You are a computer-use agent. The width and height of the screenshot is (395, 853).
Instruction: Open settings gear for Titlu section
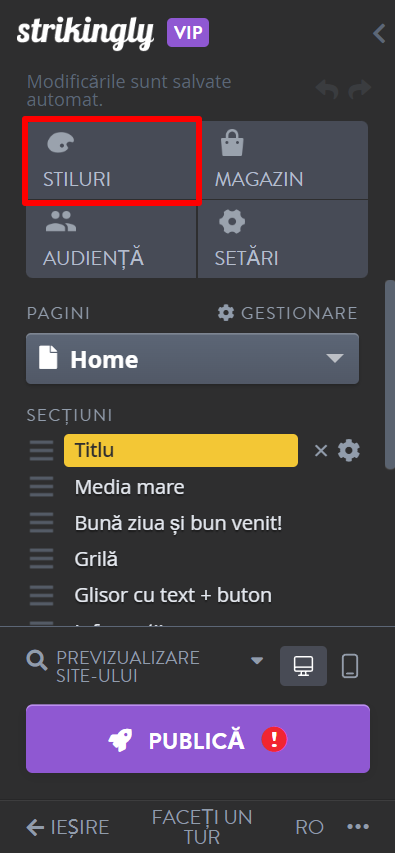pos(349,451)
